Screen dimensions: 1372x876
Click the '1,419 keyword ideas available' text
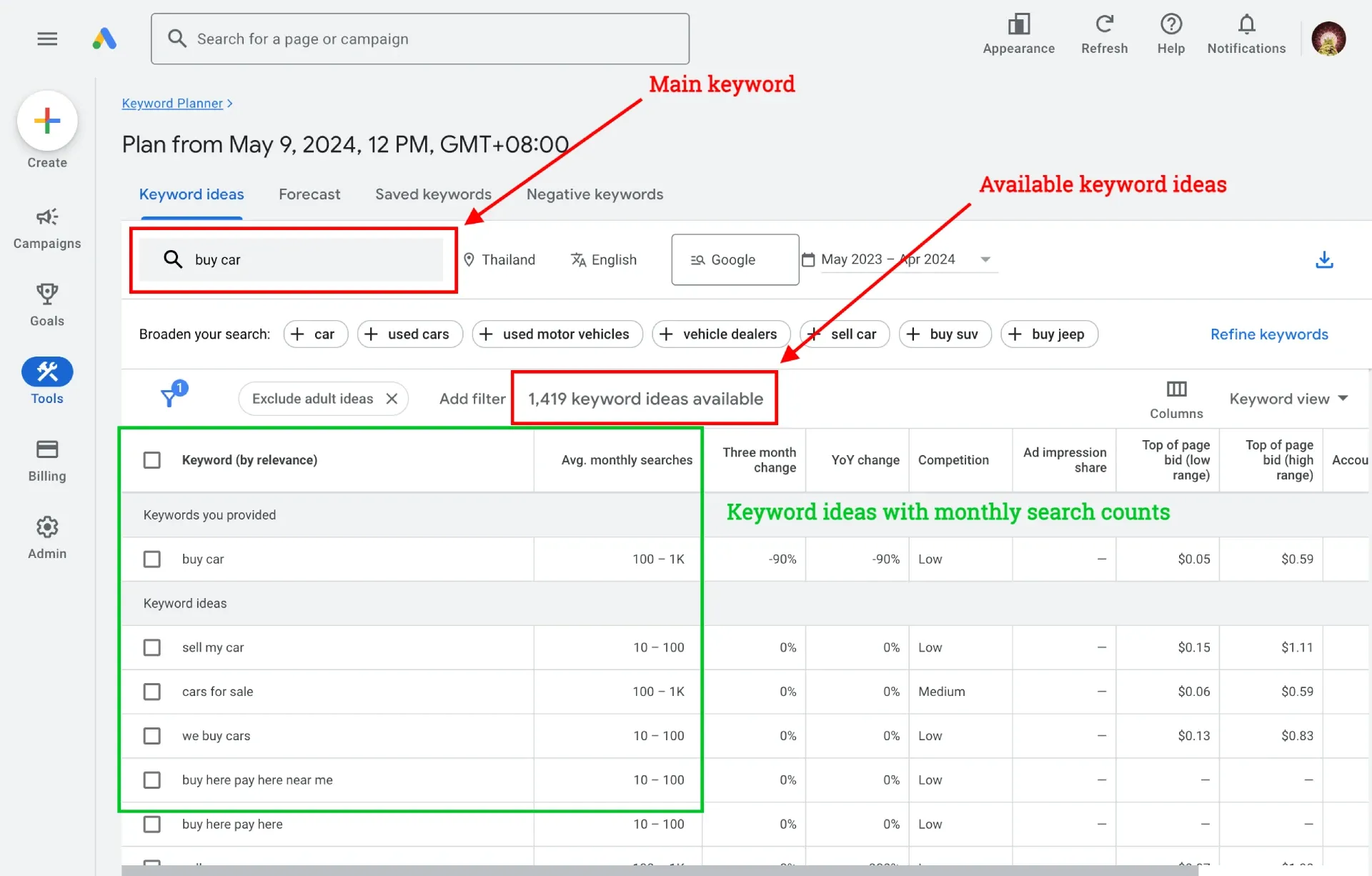pyautogui.click(x=645, y=399)
